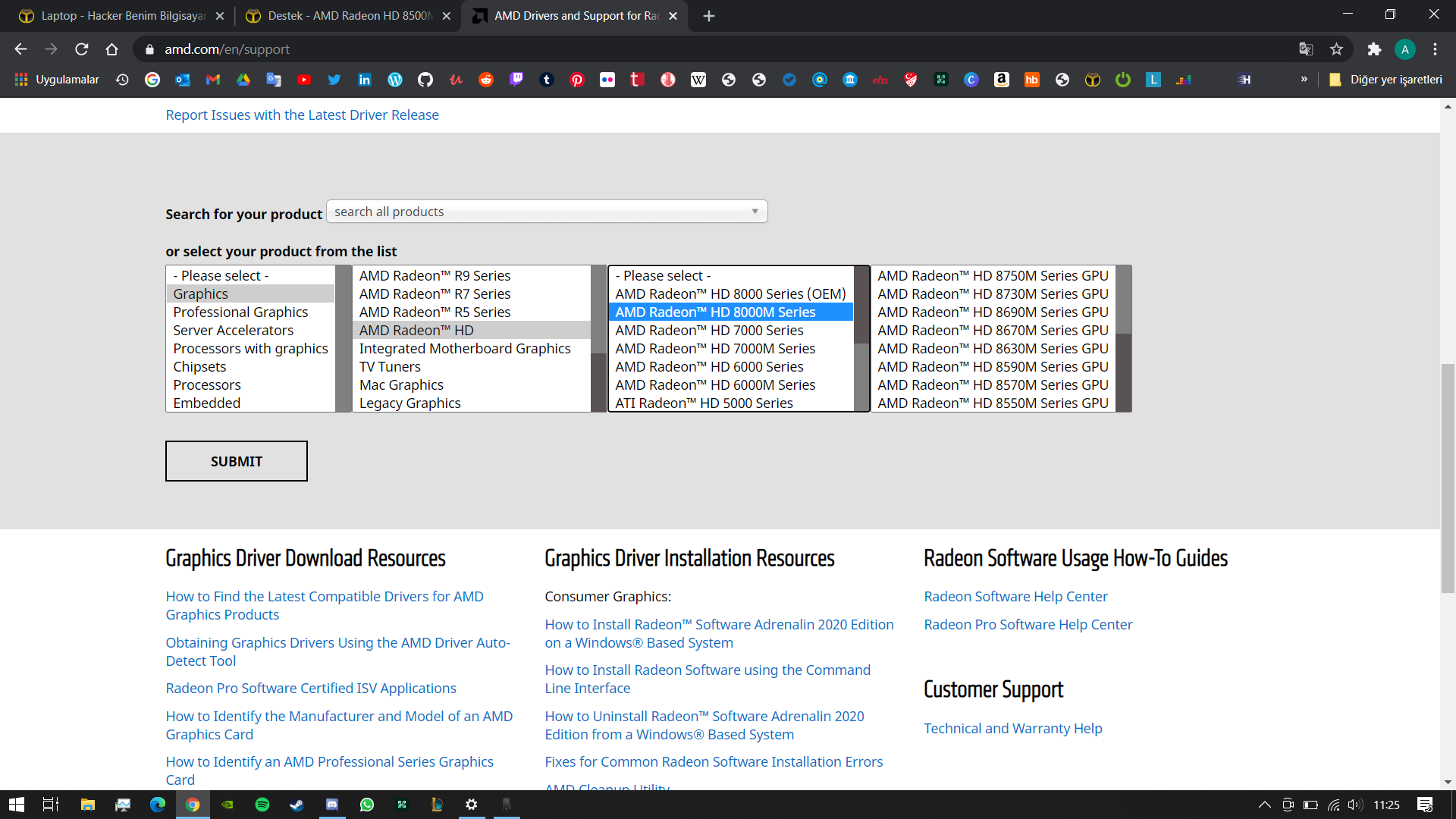Reload the AMD support page
This screenshot has height=819, width=1456.
coord(81,49)
